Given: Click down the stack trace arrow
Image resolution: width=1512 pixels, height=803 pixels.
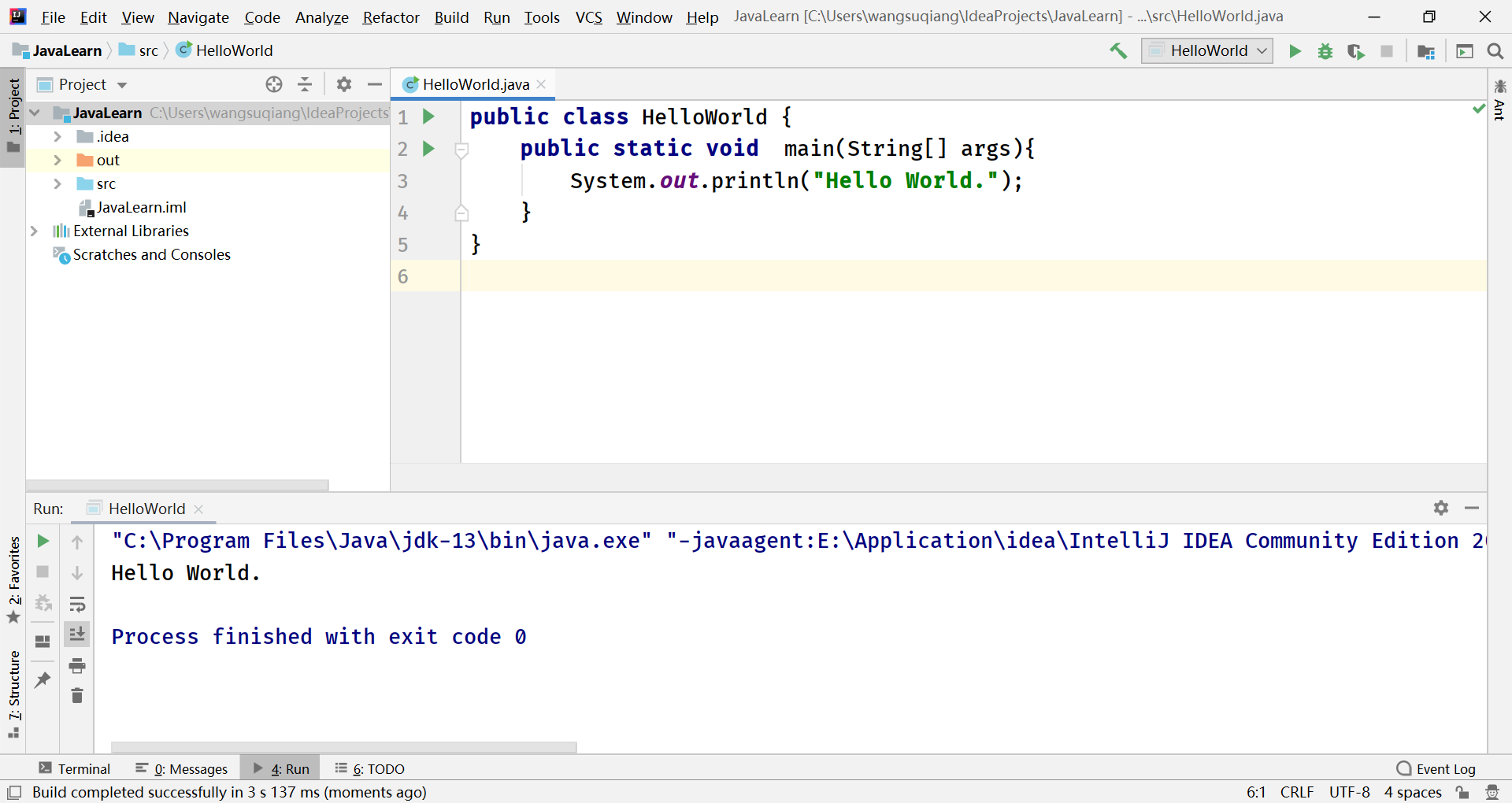Looking at the screenshot, I should tap(77, 573).
